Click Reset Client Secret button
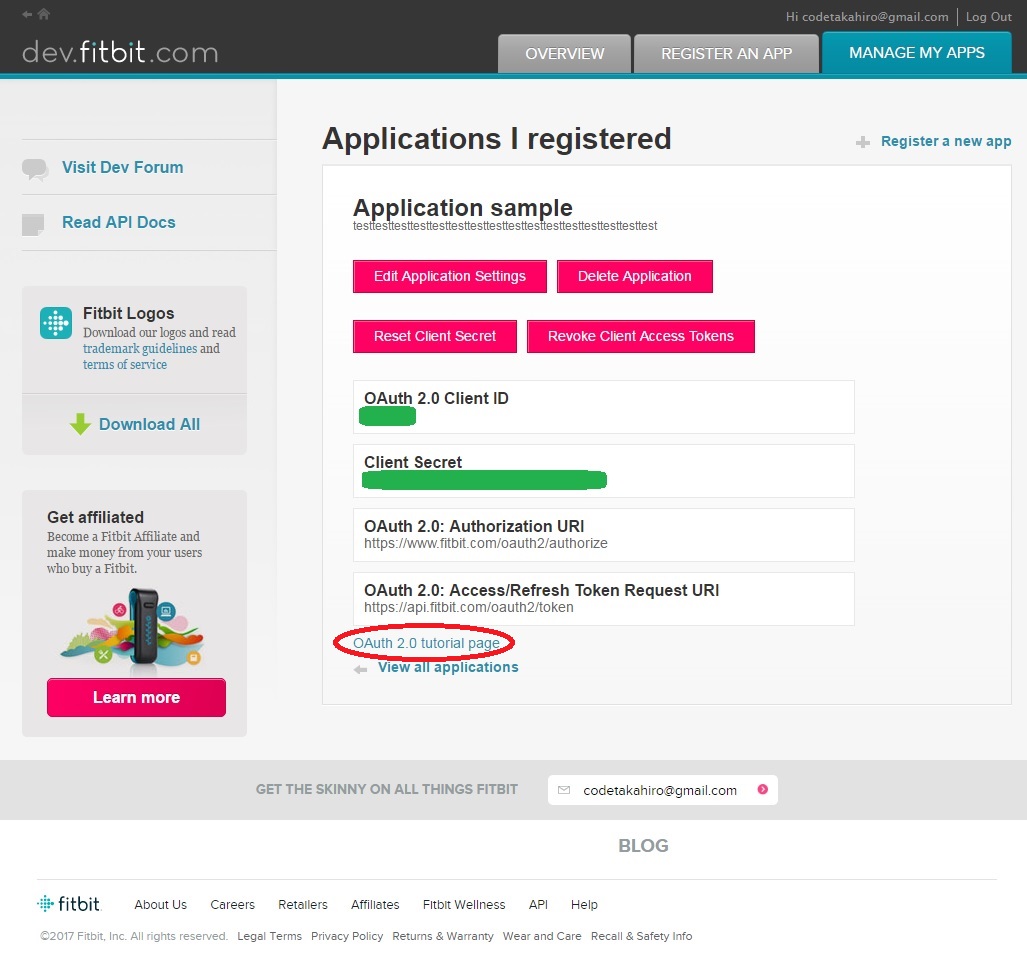The height and width of the screenshot is (977, 1027). [435, 337]
